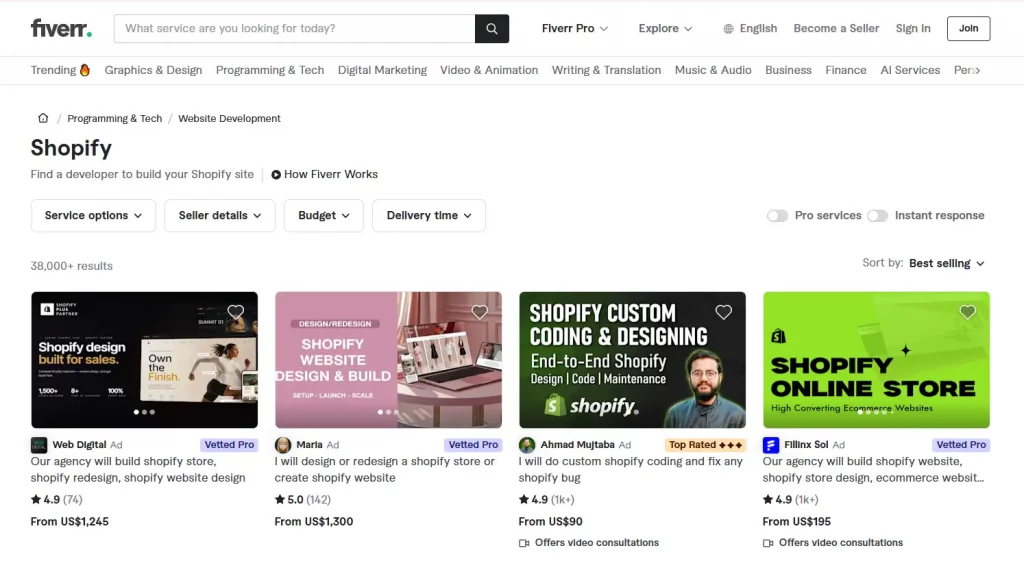Click Ahmad Mujtaba's seller avatar
Screen dimensions: 1024x570
pyautogui.click(x=527, y=445)
